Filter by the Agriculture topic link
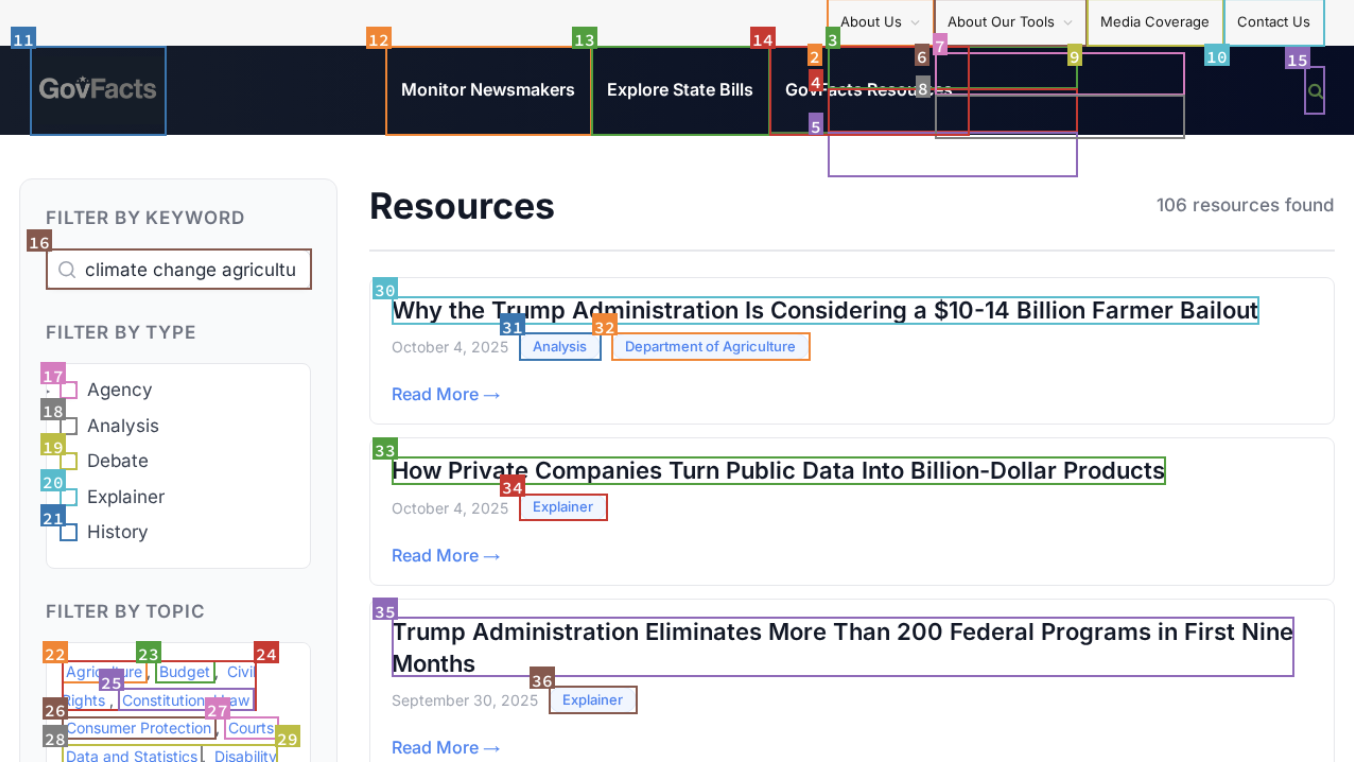This screenshot has height=782, width=1354. click(103, 672)
